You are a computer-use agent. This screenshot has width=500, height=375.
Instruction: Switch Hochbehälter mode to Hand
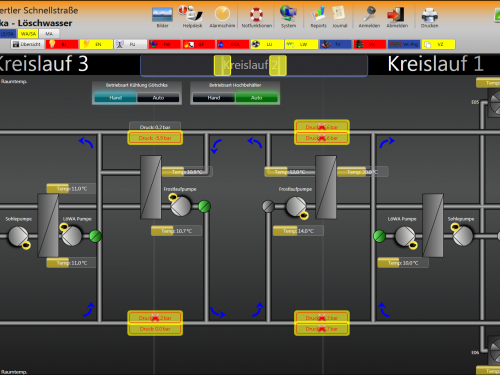214,98
